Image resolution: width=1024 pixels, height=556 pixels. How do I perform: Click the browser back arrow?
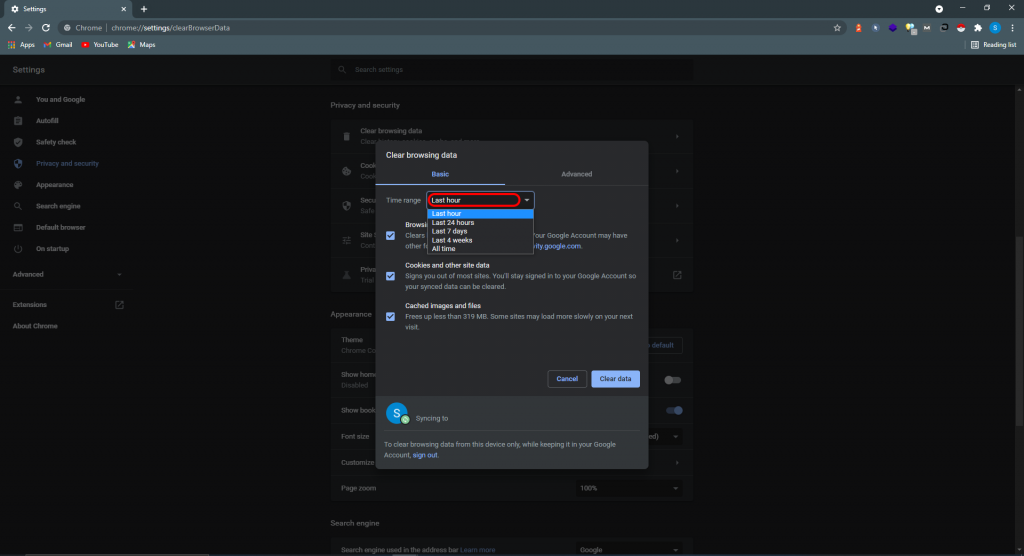pyautogui.click(x=12, y=28)
